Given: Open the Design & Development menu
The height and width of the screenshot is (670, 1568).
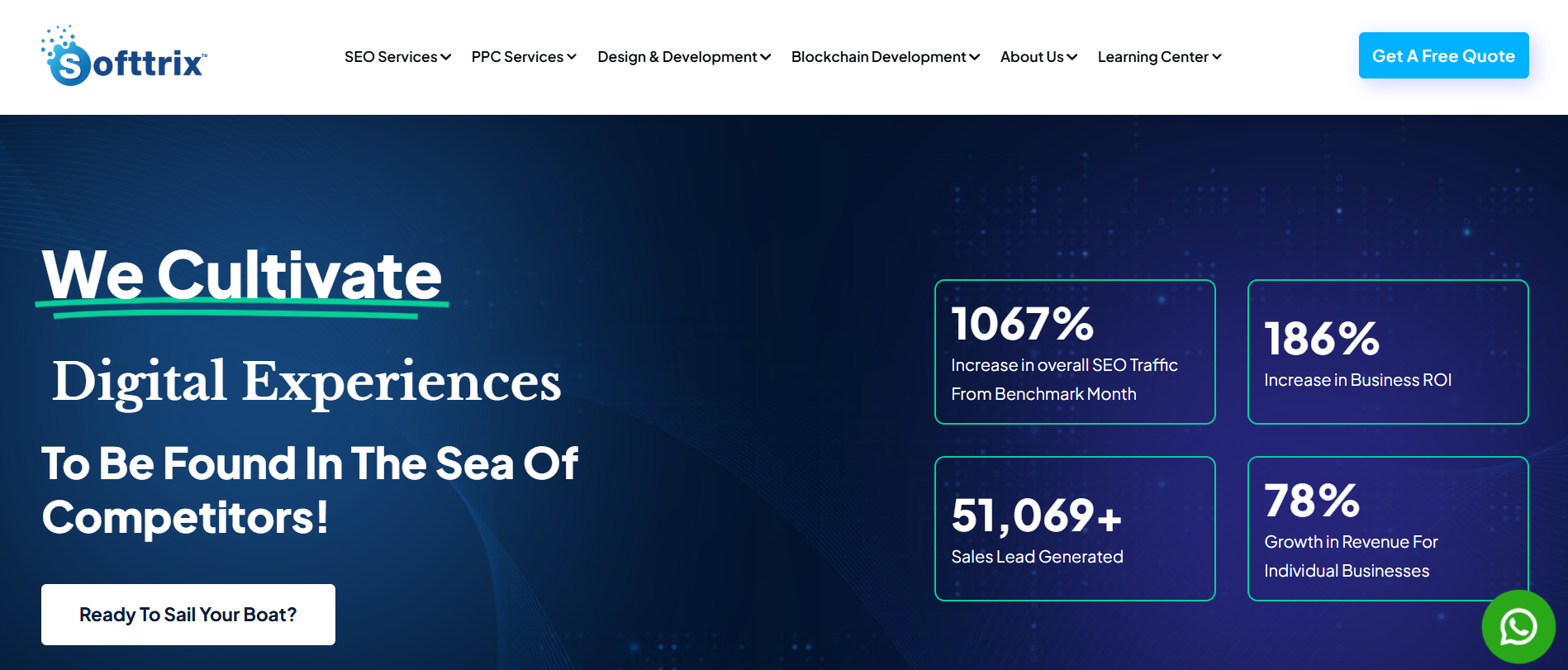Looking at the screenshot, I should [677, 57].
